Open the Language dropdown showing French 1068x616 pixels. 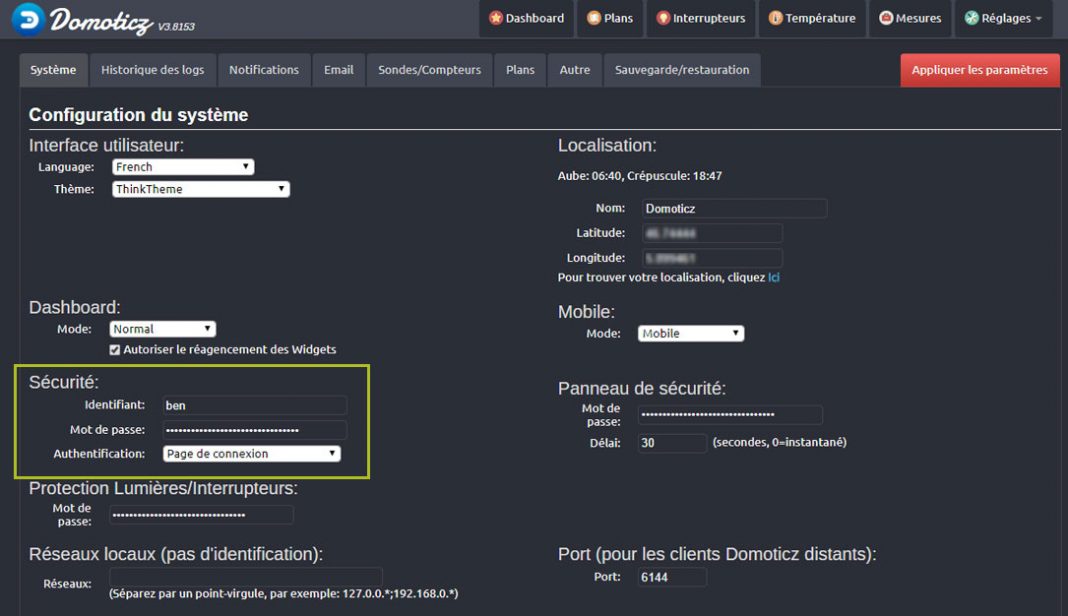pos(184,166)
